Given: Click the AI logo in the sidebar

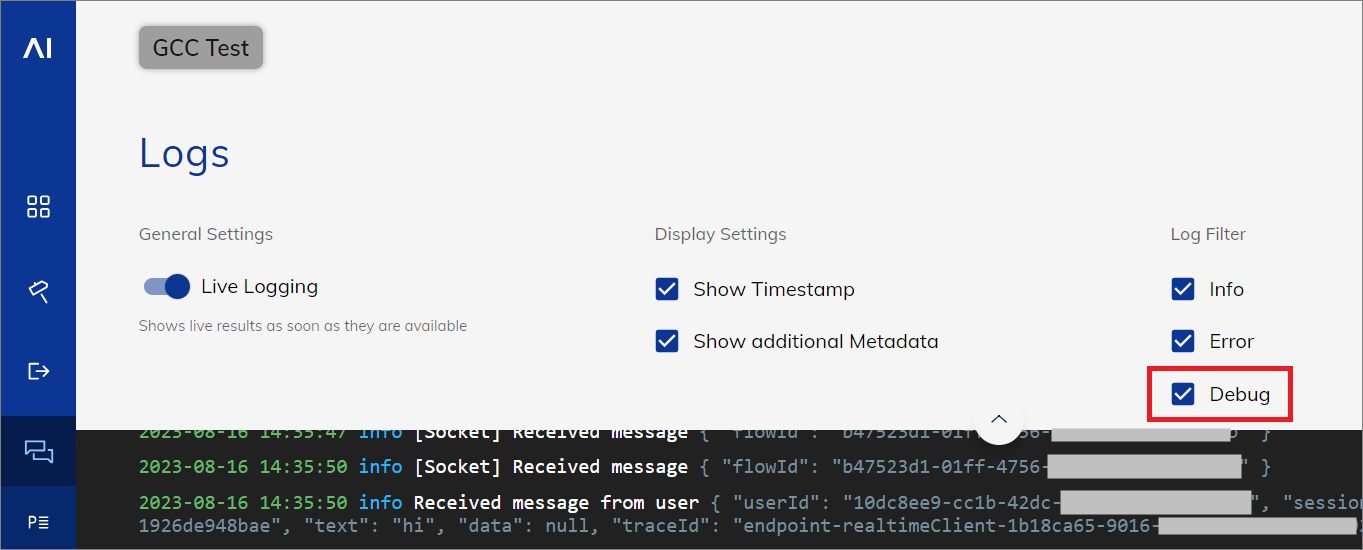Looking at the screenshot, I should point(38,48).
